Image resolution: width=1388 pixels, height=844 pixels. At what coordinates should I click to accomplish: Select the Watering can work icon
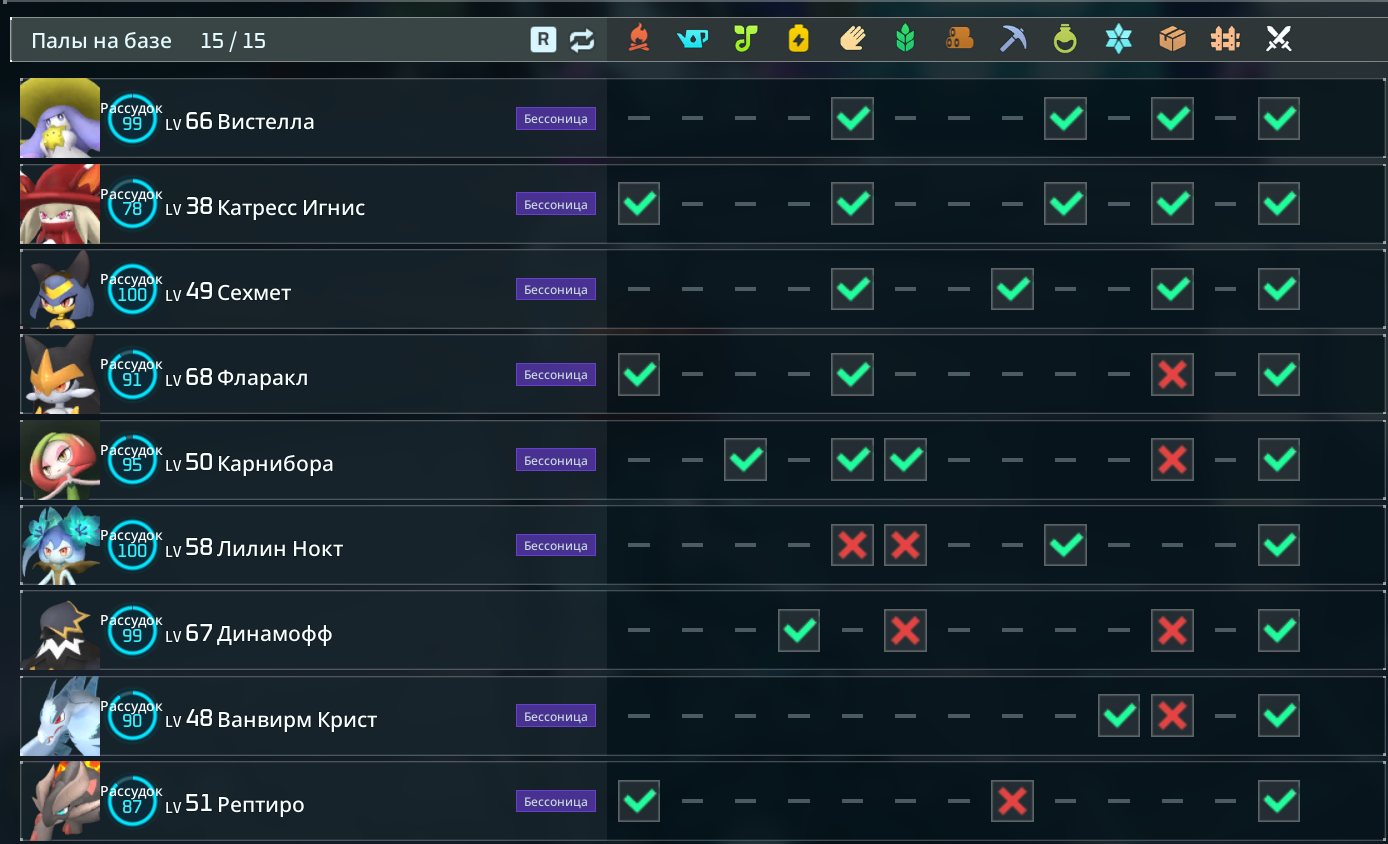[x=692, y=39]
